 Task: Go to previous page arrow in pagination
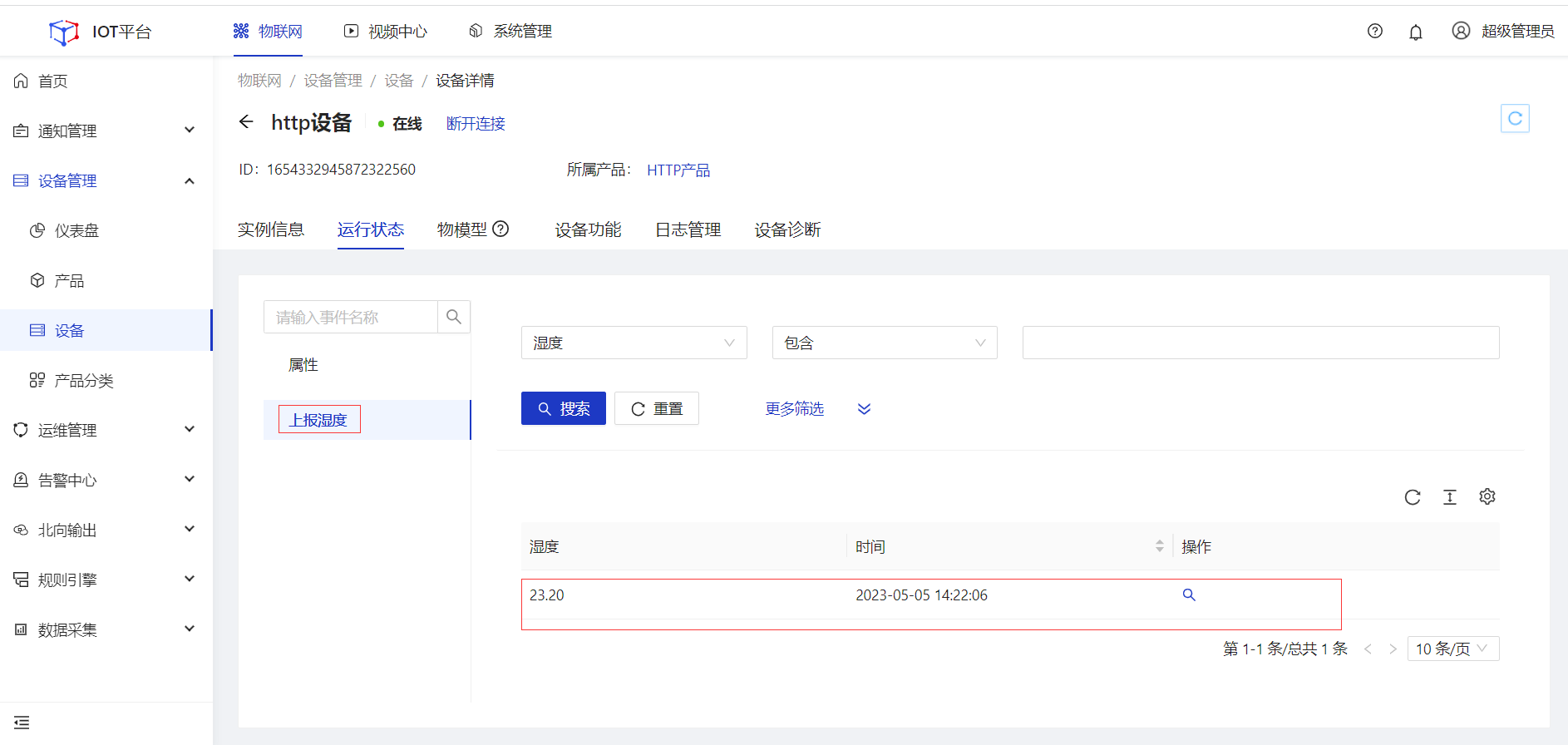pyautogui.click(x=1368, y=649)
